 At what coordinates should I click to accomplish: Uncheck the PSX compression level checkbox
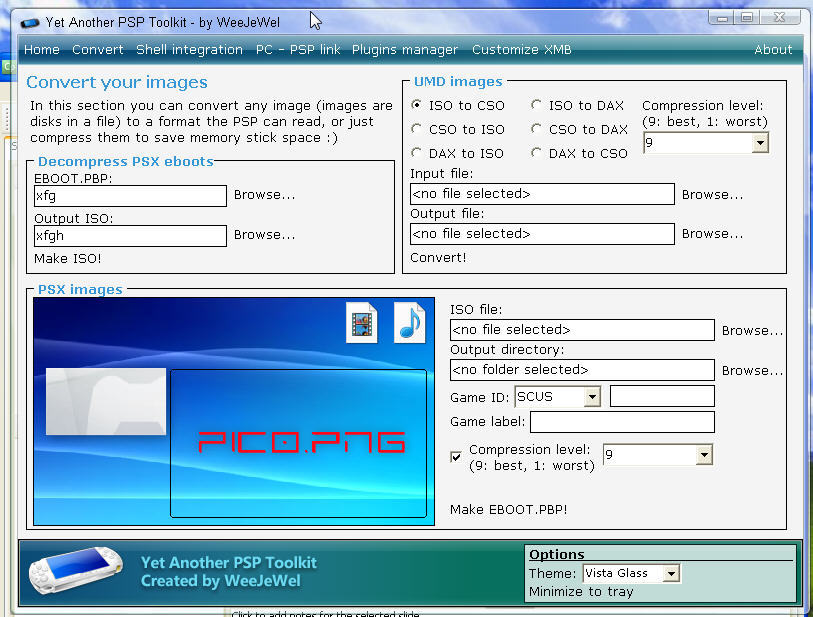coord(456,457)
